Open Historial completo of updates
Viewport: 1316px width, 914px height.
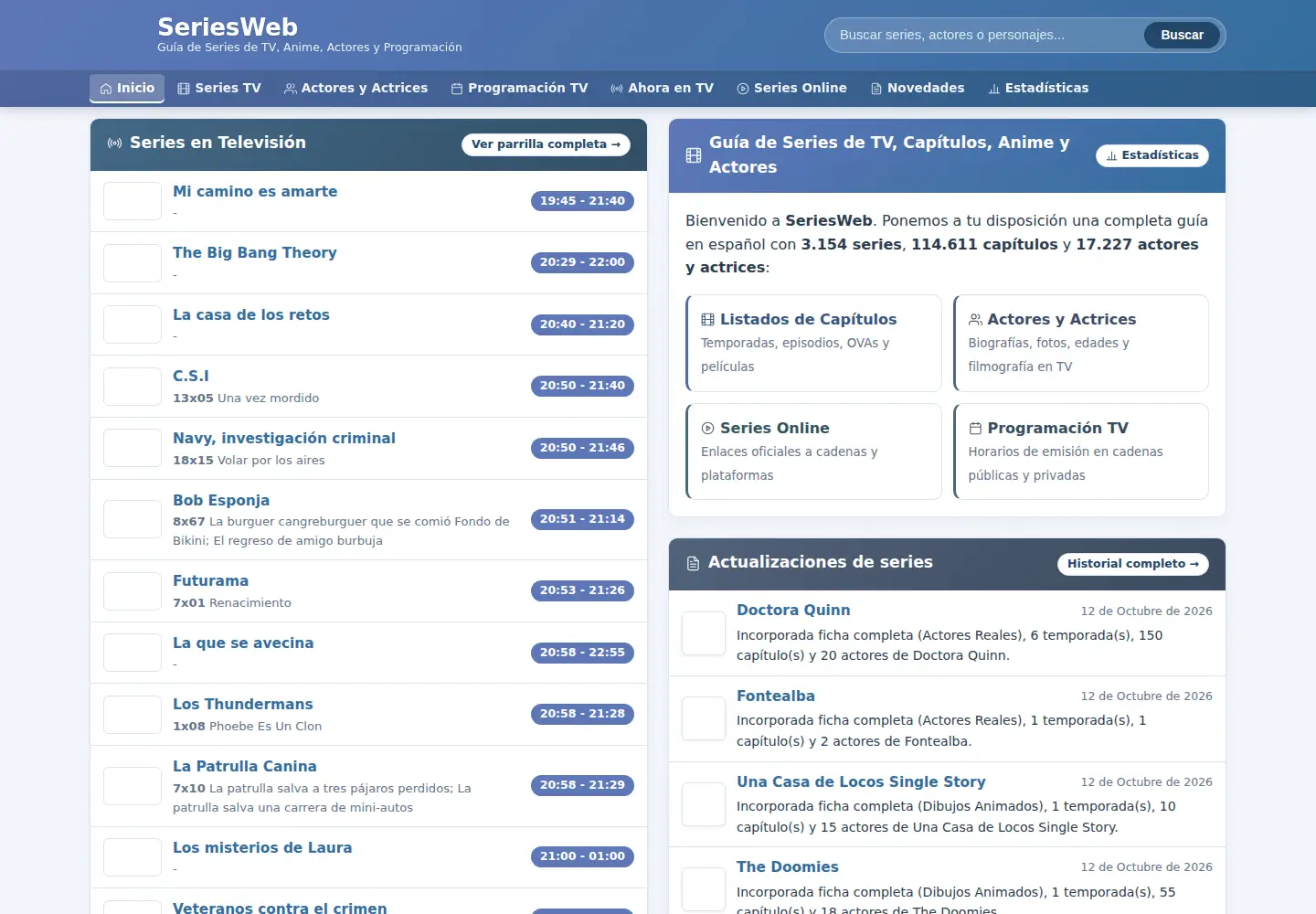tap(1133, 564)
